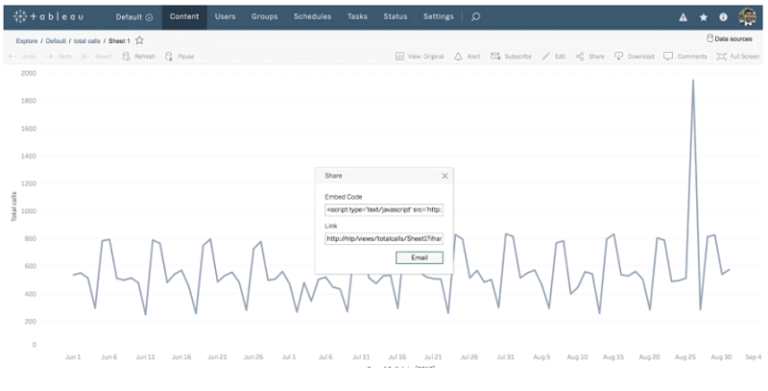This screenshot has height=391, width=768.
Task: Click the Embed Code field
Action: [384, 210]
